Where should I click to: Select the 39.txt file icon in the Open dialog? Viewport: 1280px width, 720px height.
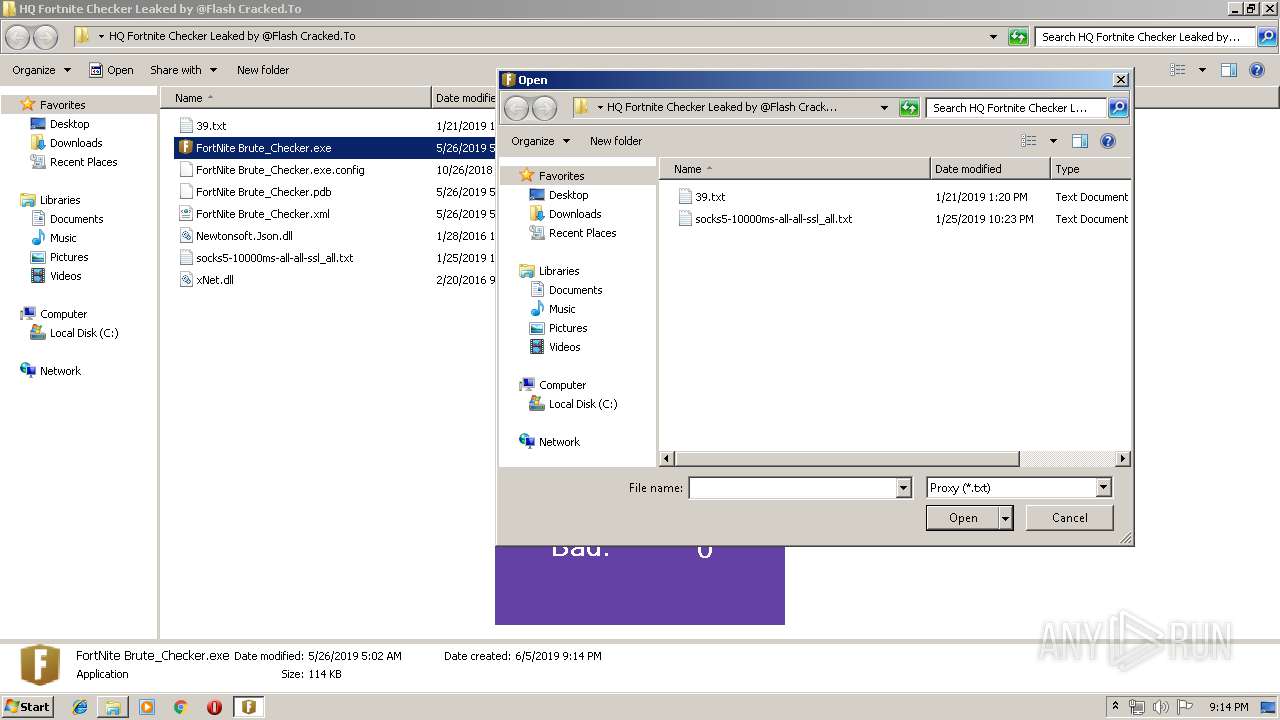(685, 197)
